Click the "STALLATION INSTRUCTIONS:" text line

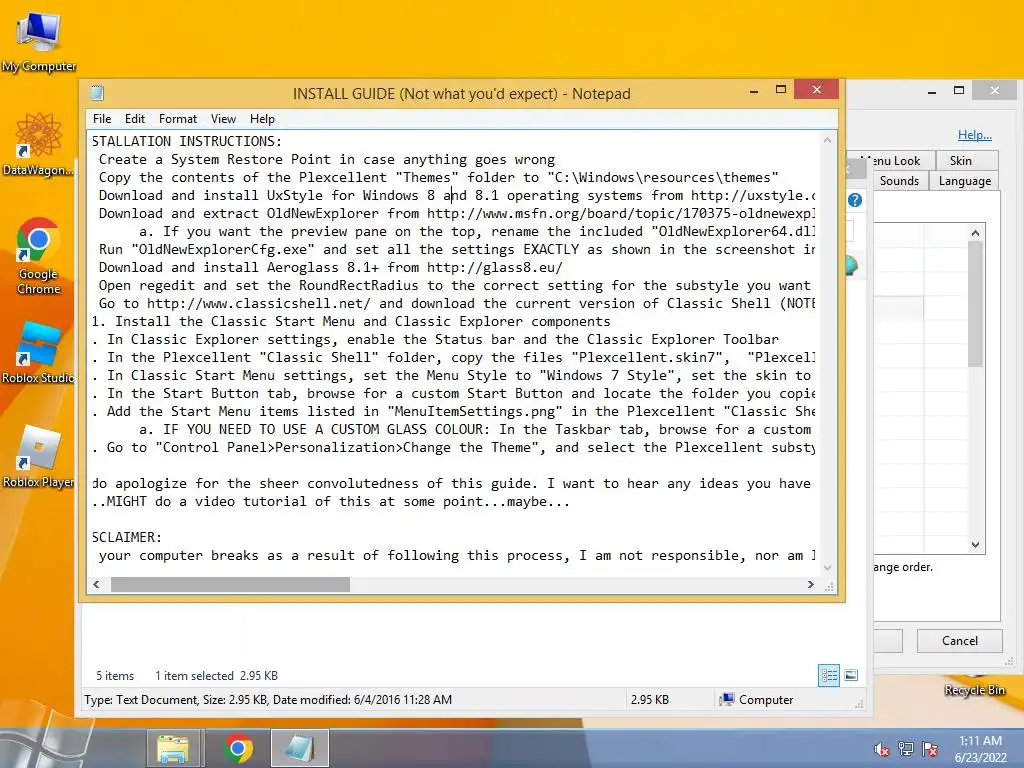[x=187, y=141]
